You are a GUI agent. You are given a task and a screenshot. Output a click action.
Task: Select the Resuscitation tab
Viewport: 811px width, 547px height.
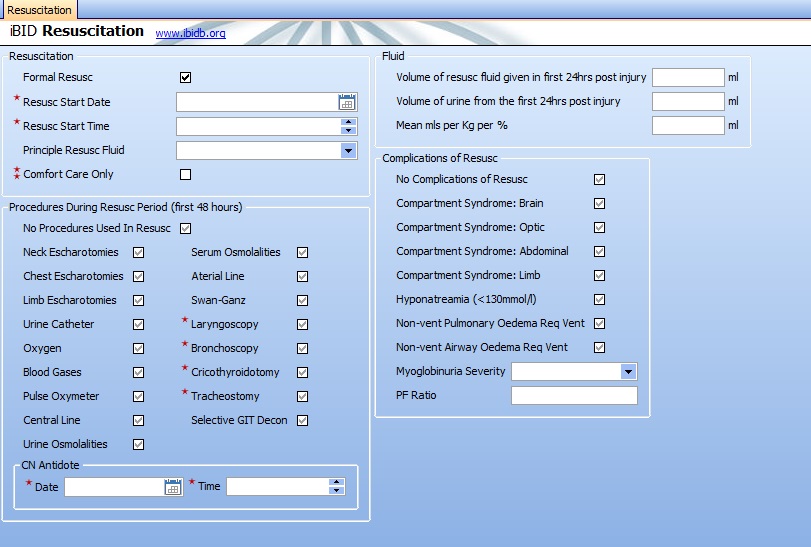click(39, 10)
